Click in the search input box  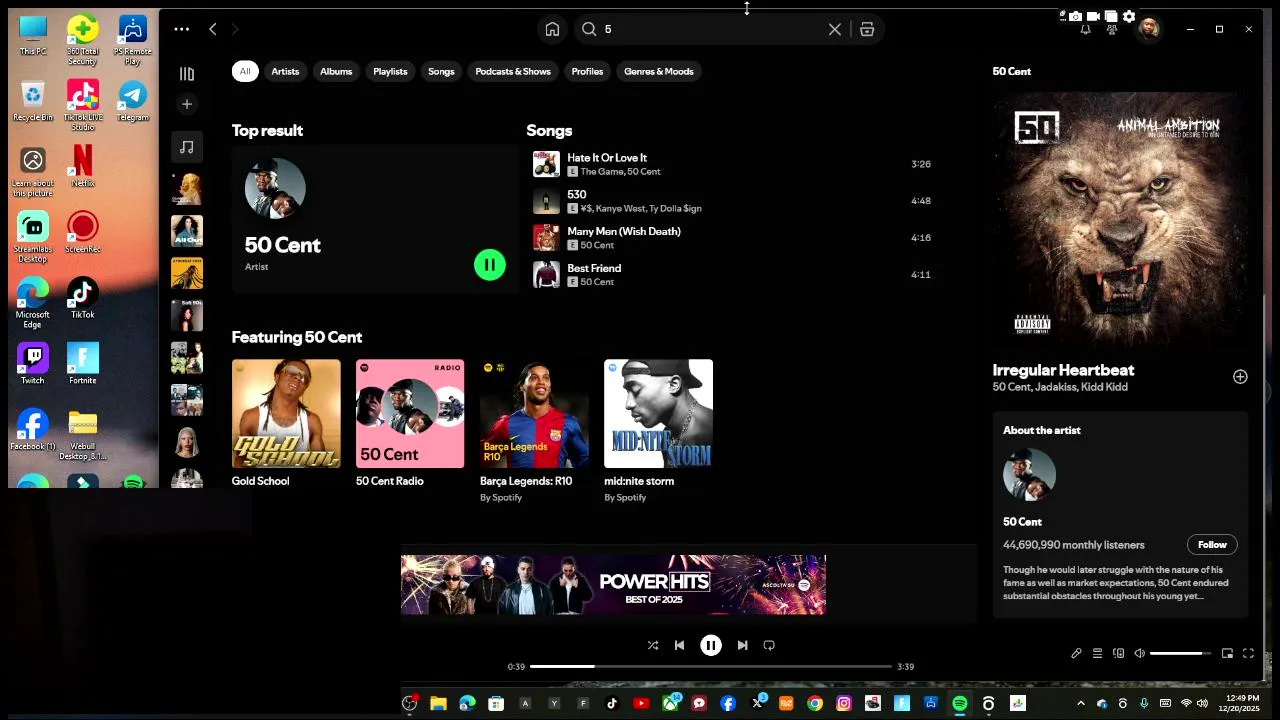point(713,29)
